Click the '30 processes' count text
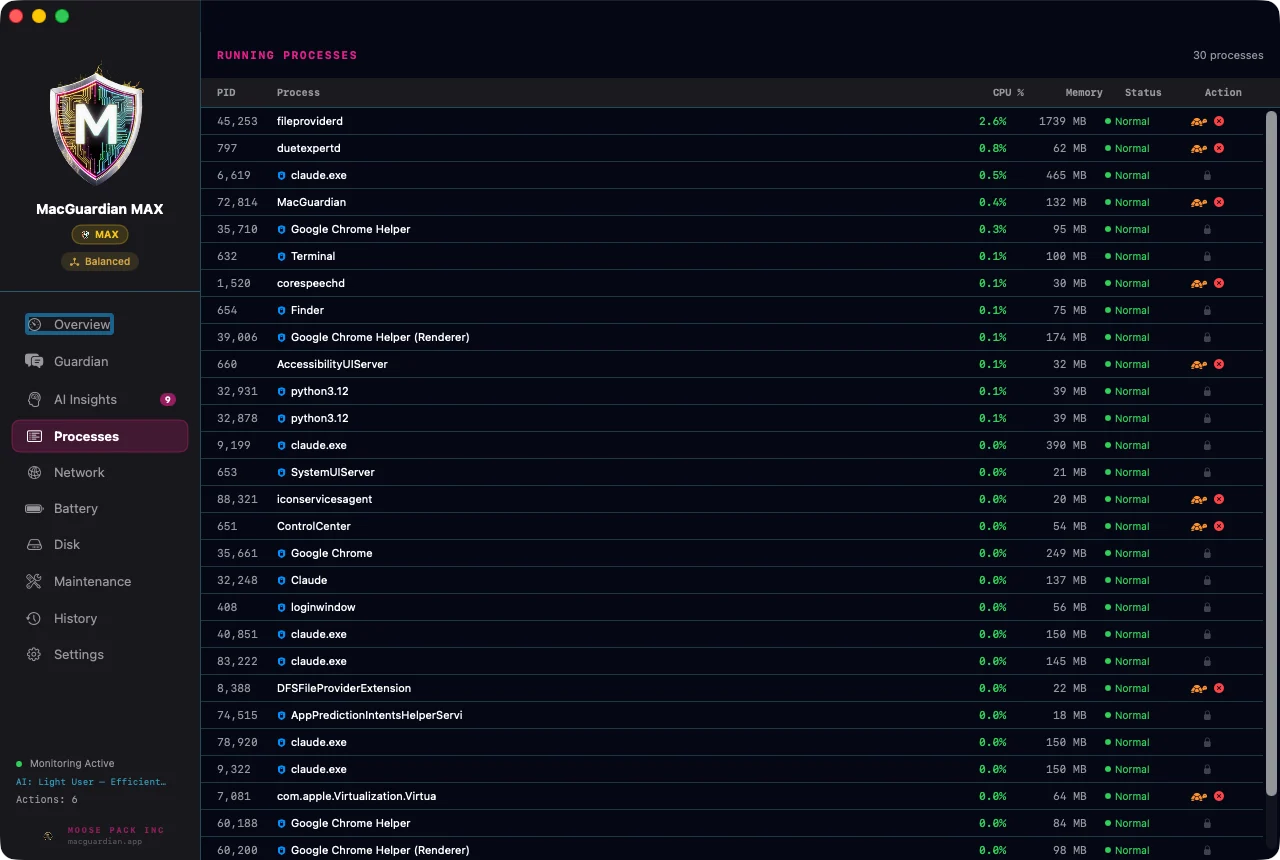Viewport: 1280px width, 860px height. click(1228, 55)
